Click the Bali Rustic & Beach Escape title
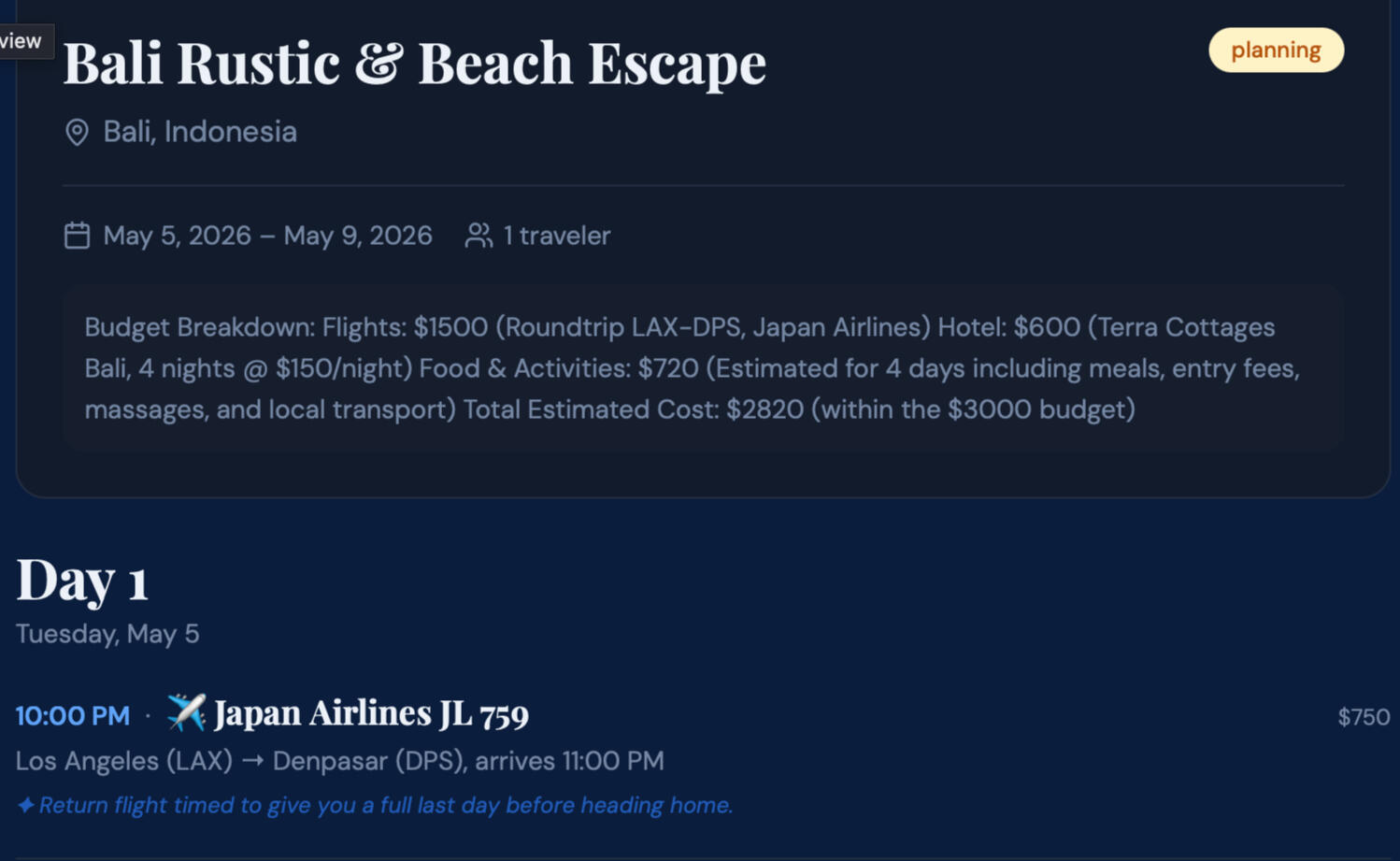This screenshot has height=861, width=1400. (414, 64)
